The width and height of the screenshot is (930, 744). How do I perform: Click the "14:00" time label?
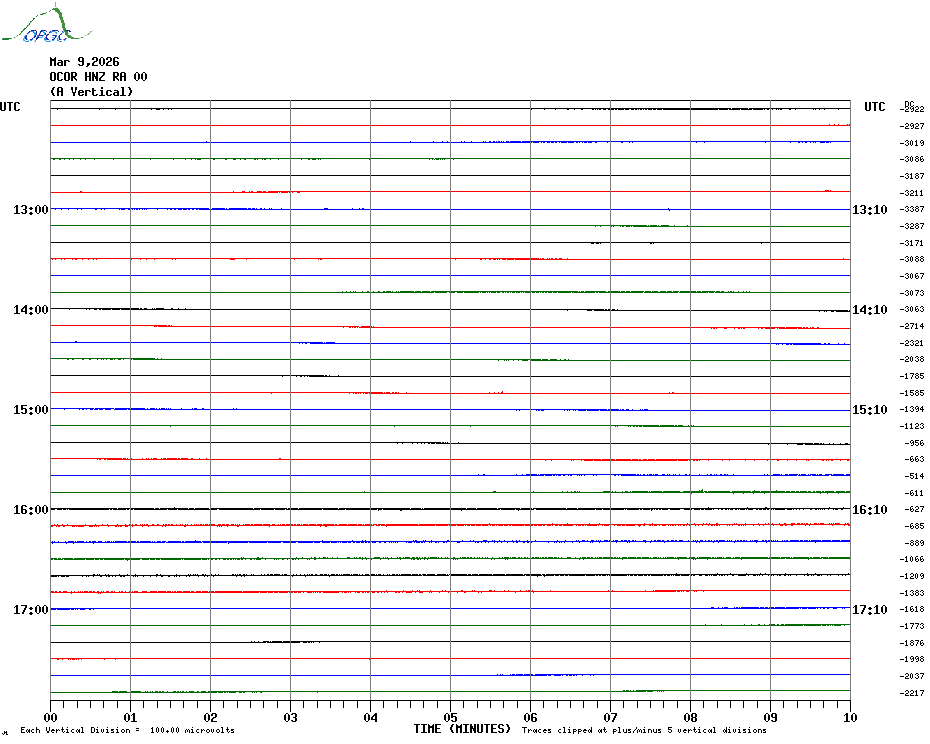pyautogui.click(x=31, y=310)
